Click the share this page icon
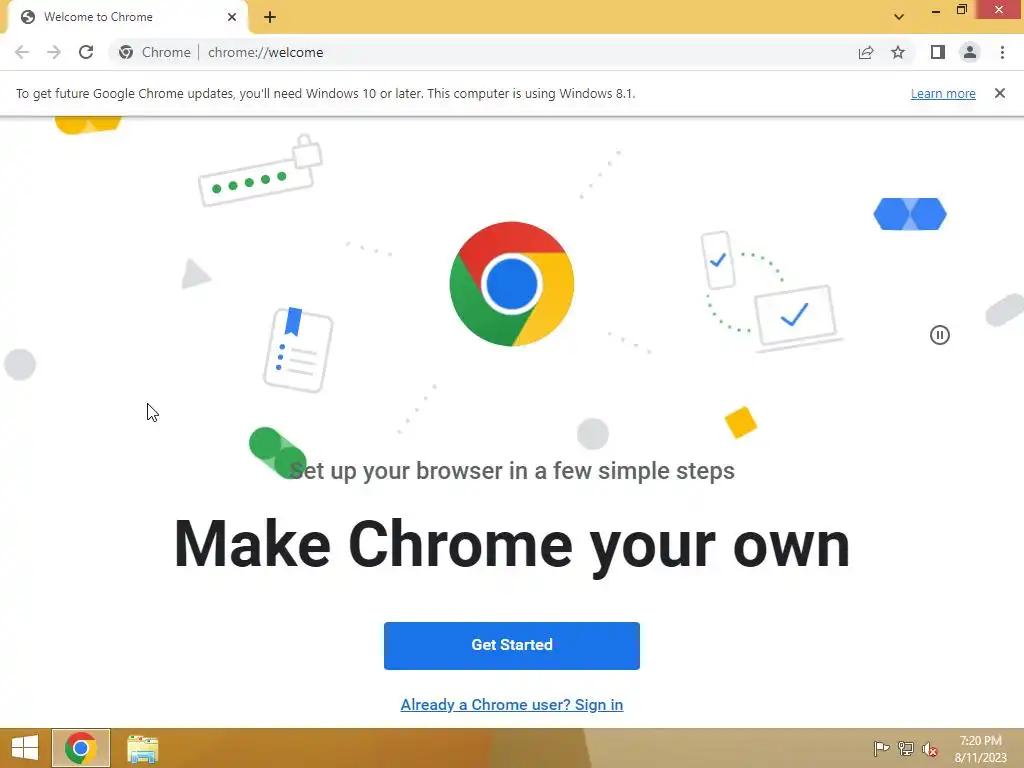This screenshot has height=768, width=1024. coord(866,52)
